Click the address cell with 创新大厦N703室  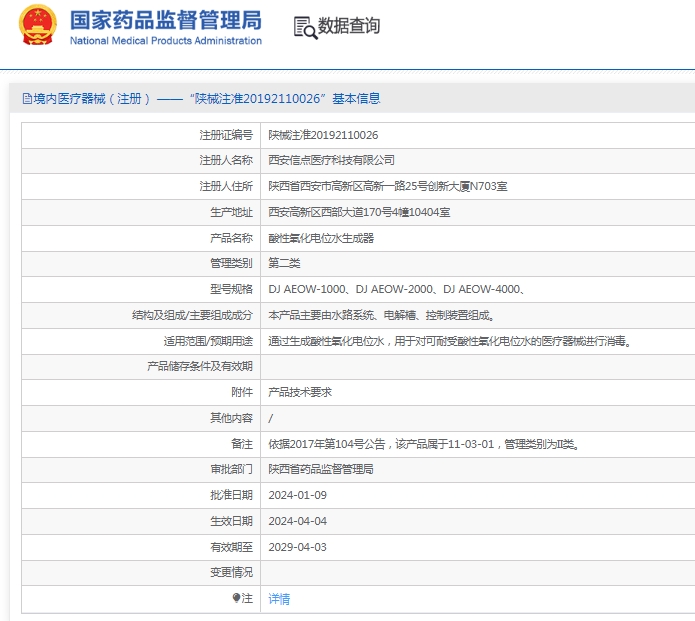(388, 186)
